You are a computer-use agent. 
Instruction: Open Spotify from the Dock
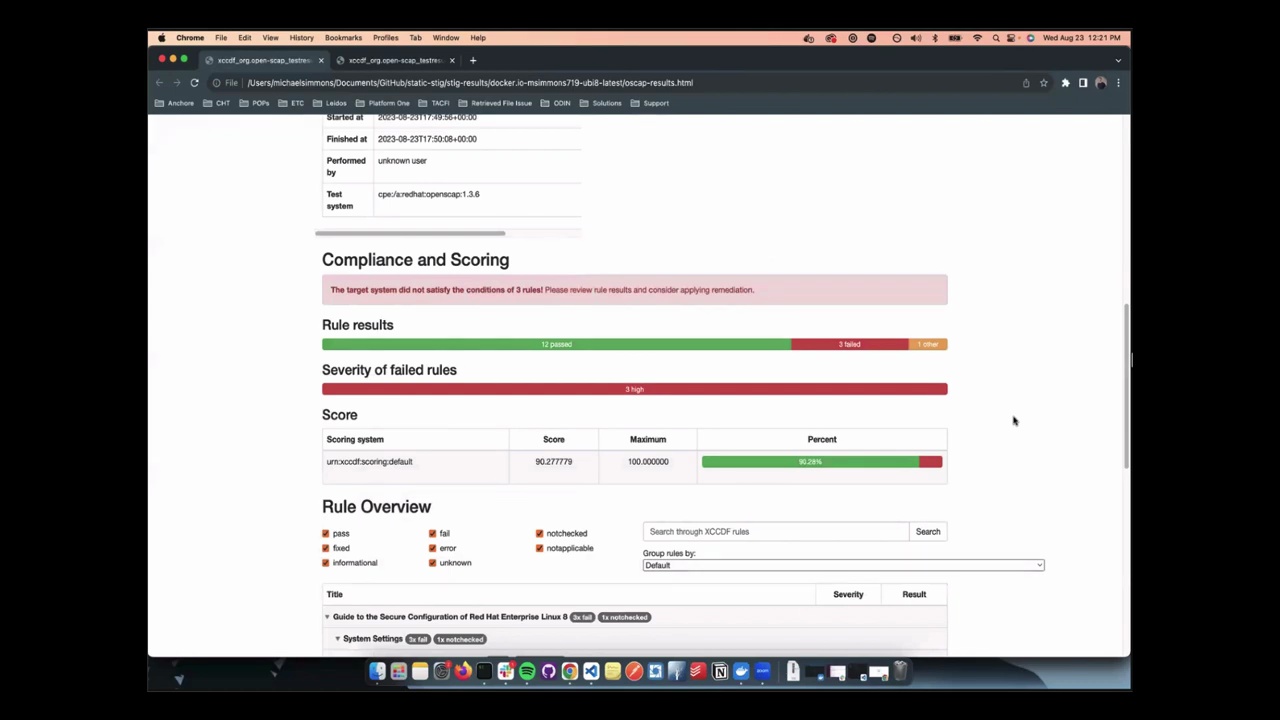click(527, 672)
